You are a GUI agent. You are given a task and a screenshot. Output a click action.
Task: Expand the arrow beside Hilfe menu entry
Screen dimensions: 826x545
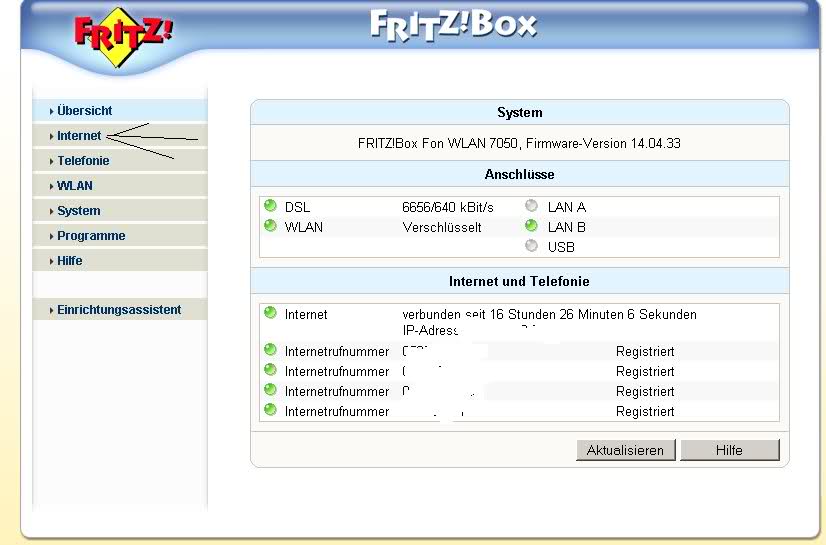pos(52,261)
